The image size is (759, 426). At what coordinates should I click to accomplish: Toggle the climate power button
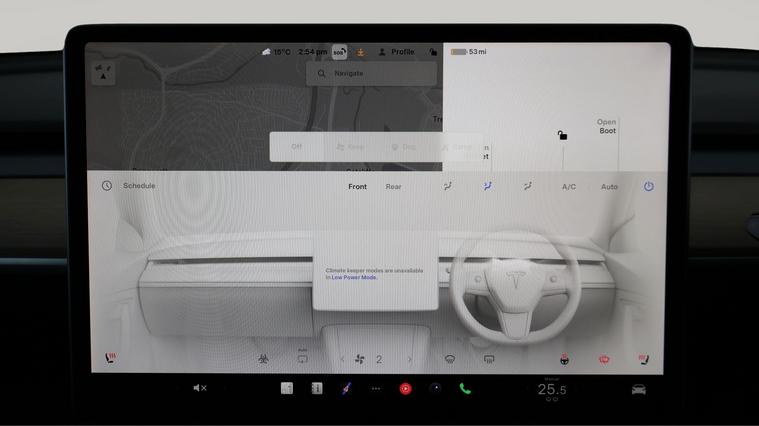pyautogui.click(x=648, y=186)
